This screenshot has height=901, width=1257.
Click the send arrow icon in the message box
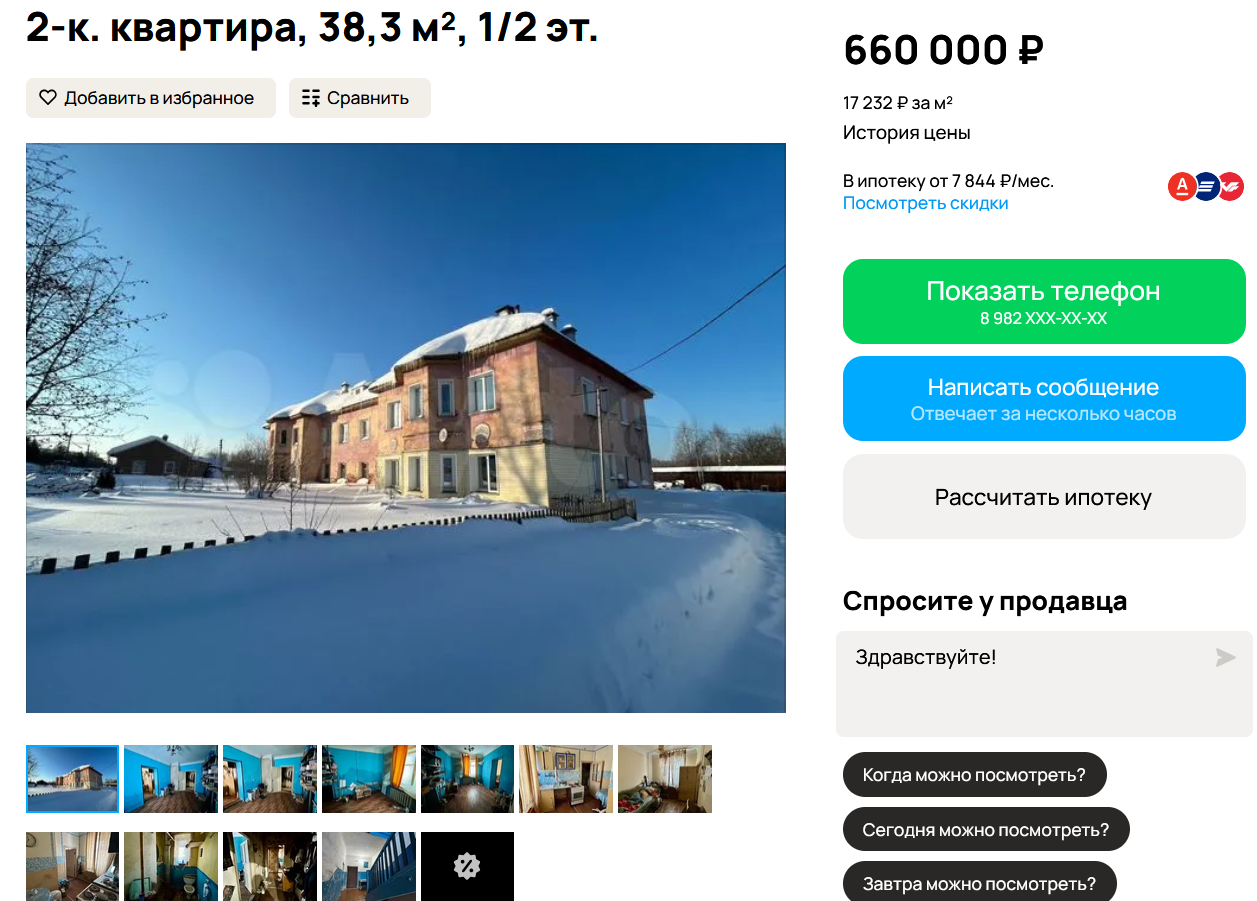pos(1225,657)
